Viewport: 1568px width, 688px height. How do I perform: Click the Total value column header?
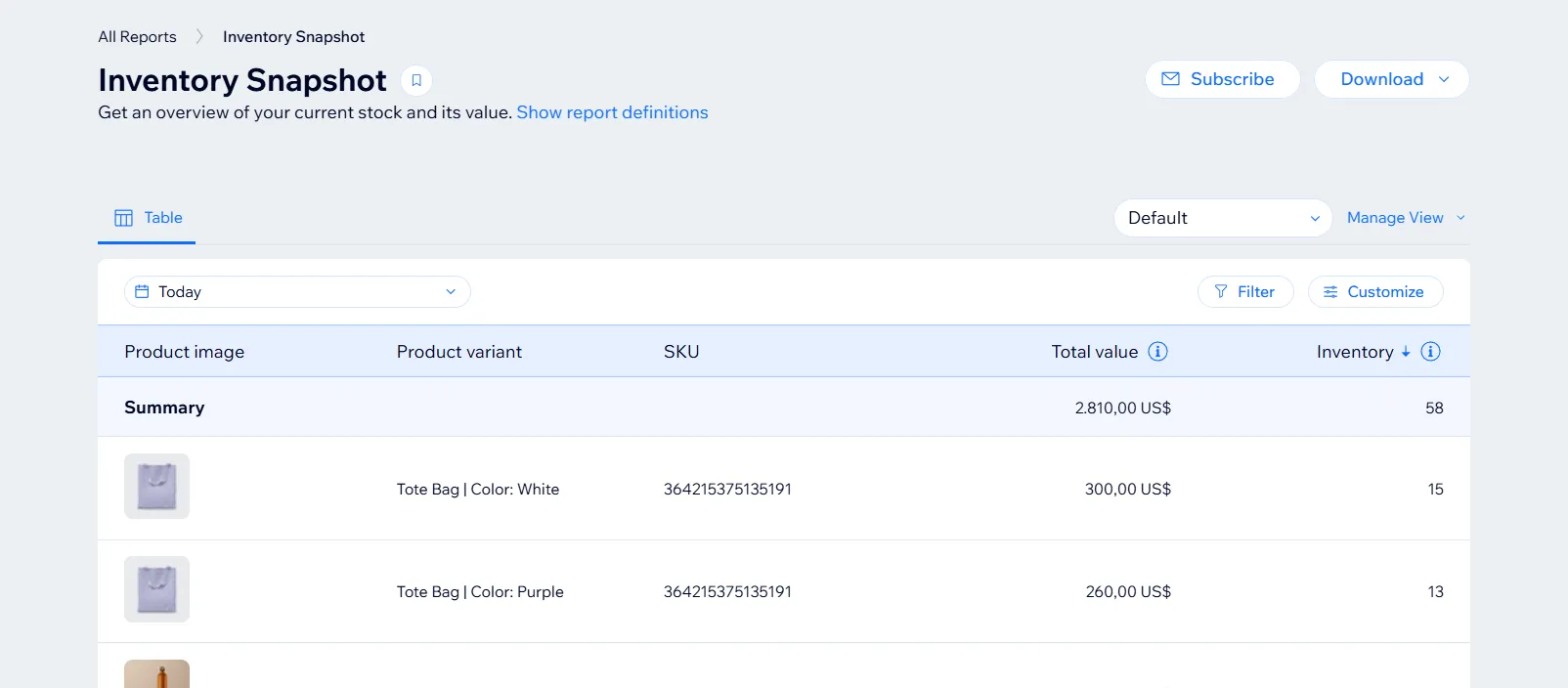[x=1095, y=352]
